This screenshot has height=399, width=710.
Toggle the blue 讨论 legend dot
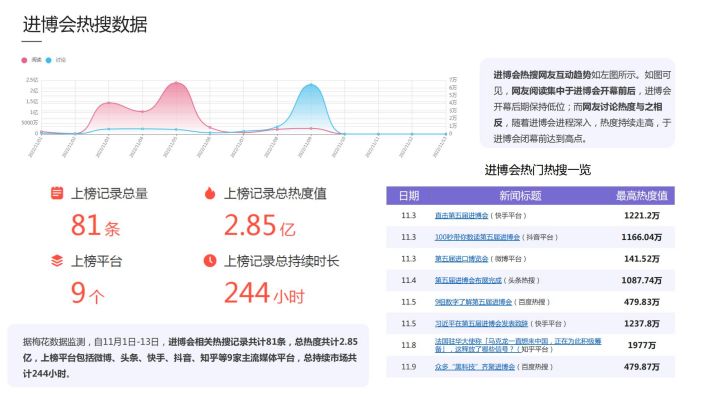pos(48,60)
